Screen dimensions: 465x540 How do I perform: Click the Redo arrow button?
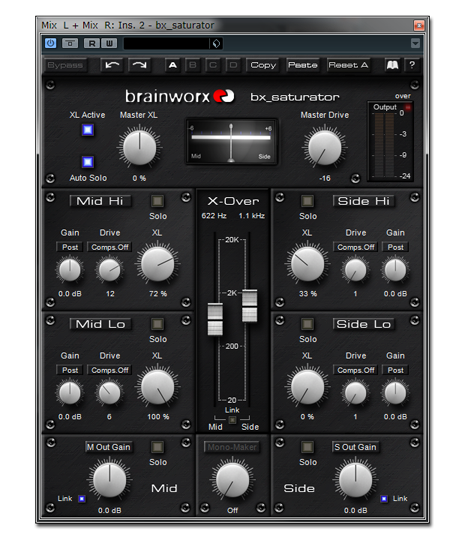coord(140,65)
